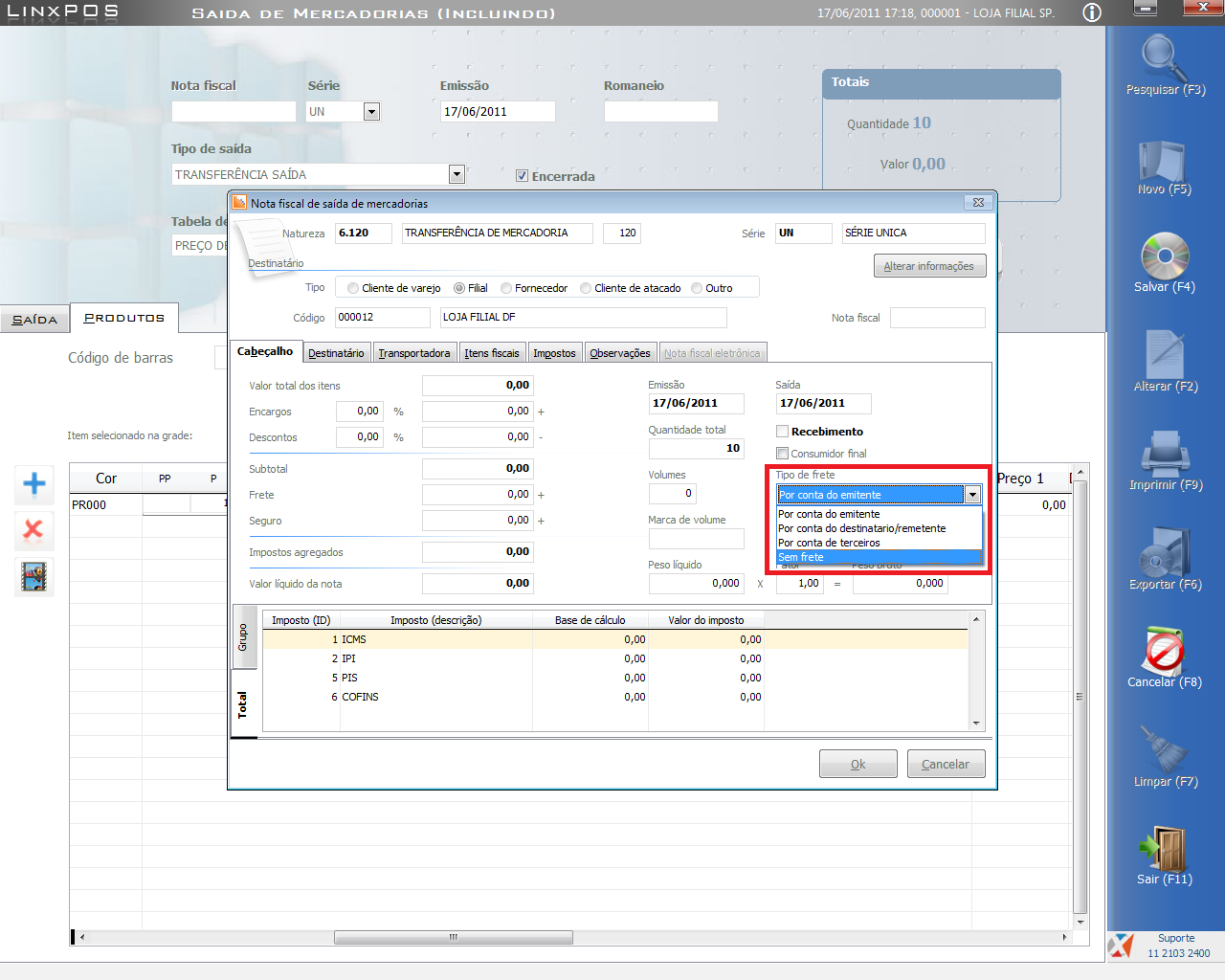Click the Imprimir (F9) printer icon

click(x=1164, y=454)
